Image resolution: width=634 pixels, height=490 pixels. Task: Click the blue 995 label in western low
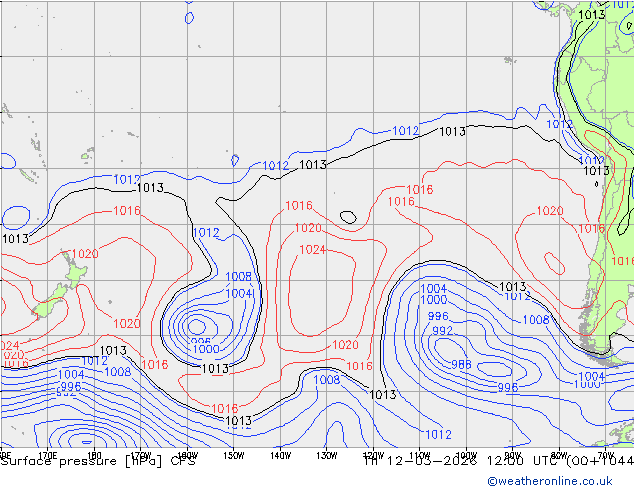click(201, 341)
